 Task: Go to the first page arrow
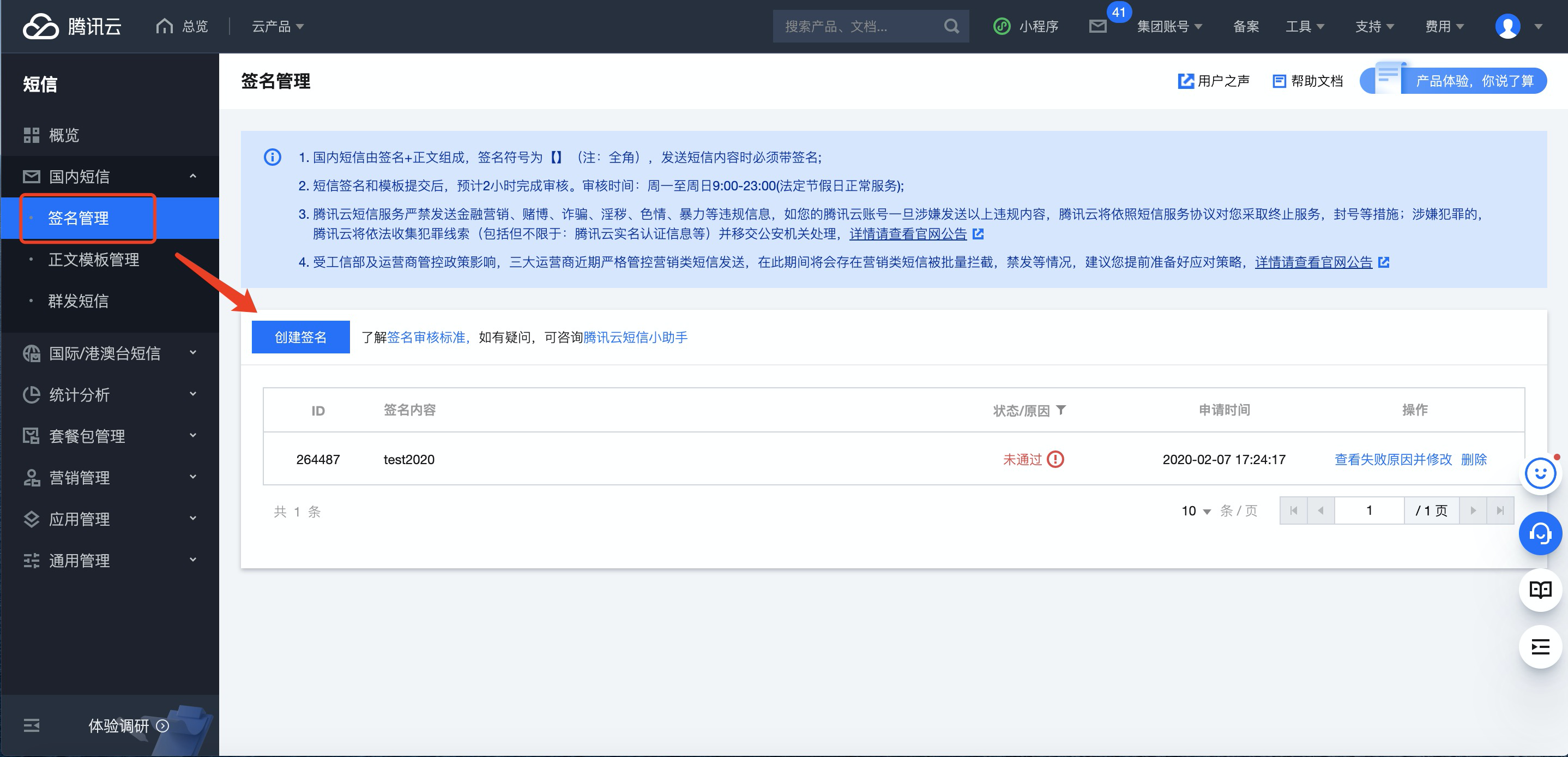coord(1293,510)
